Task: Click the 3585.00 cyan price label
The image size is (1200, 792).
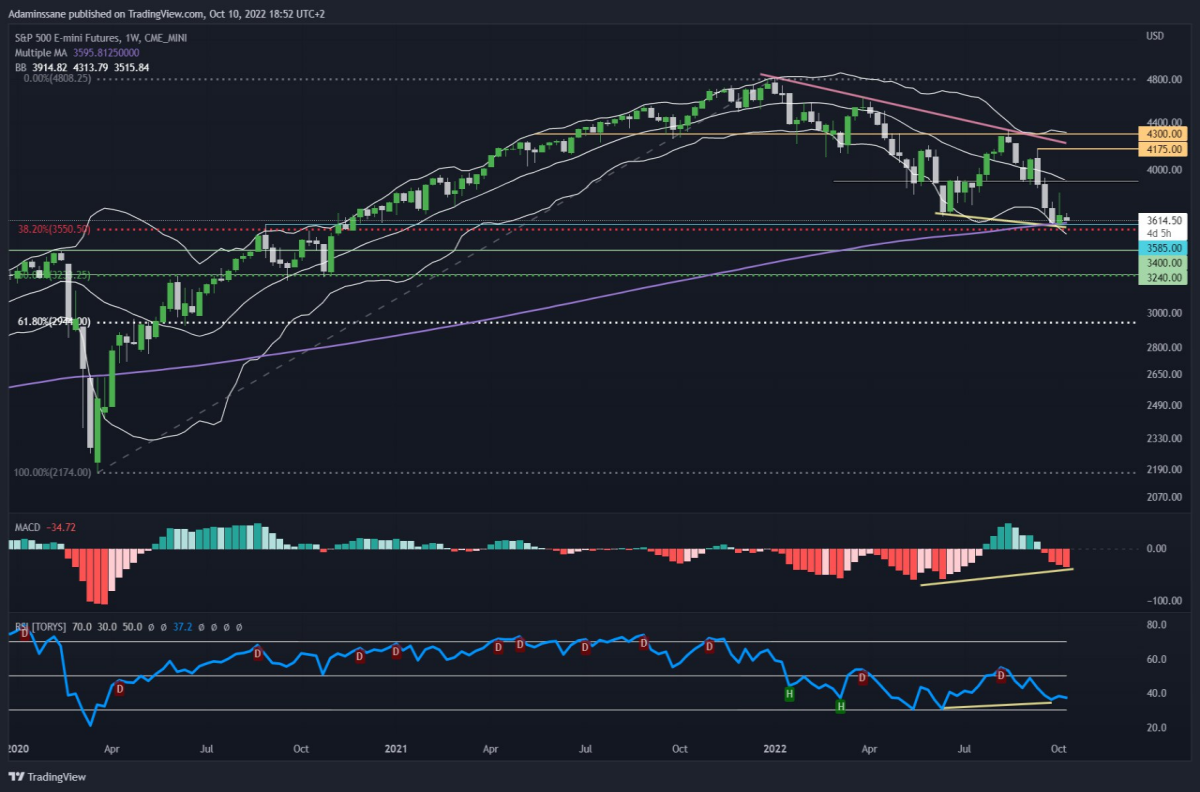Action: (x=1161, y=248)
